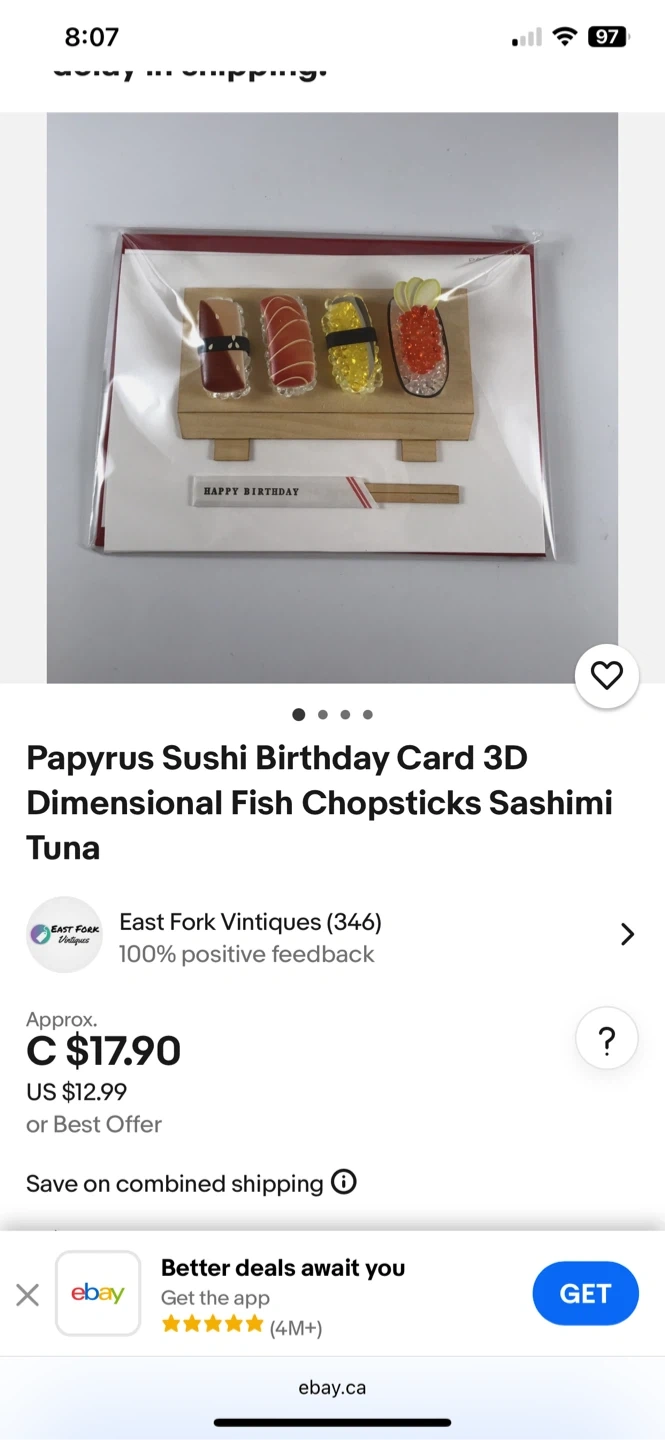Go to second image dot indicator
Image resolution: width=665 pixels, height=1440 pixels.
pos(322,715)
